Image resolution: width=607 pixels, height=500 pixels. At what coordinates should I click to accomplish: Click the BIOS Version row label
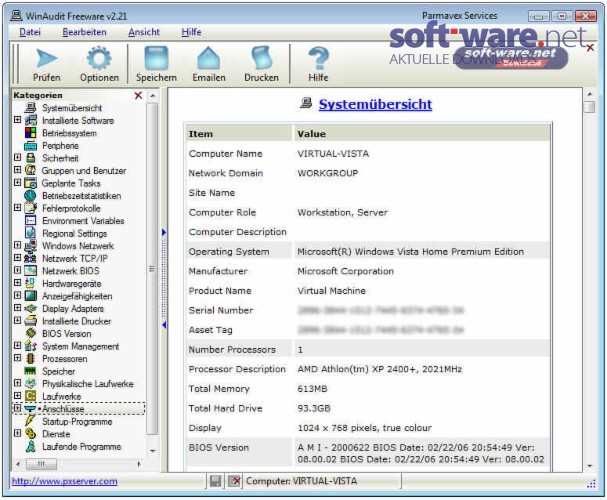(x=218, y=447)
